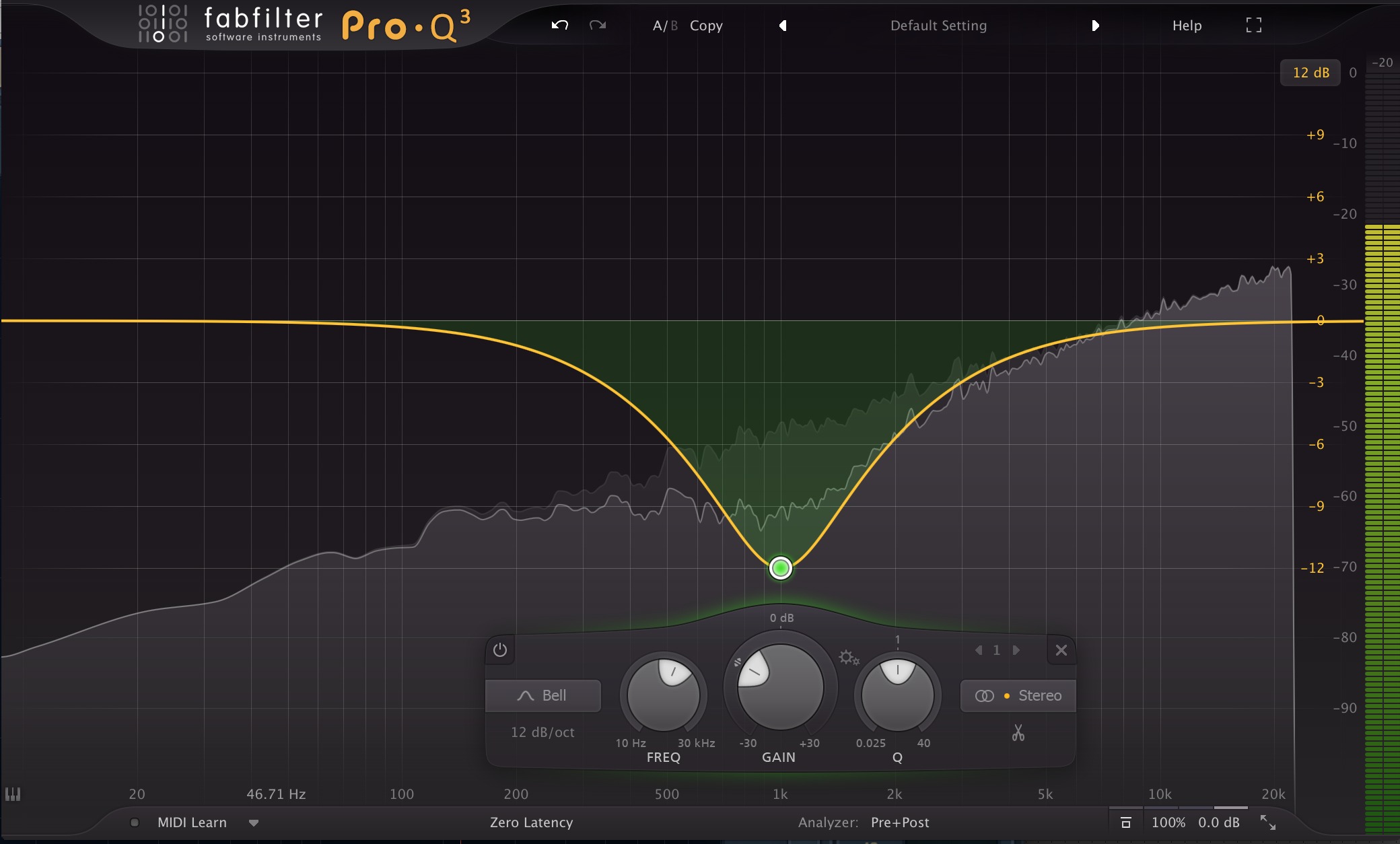Click the +30 maximum label under the GAIN knob
The image size is (1400, 844).
[809, 743]
